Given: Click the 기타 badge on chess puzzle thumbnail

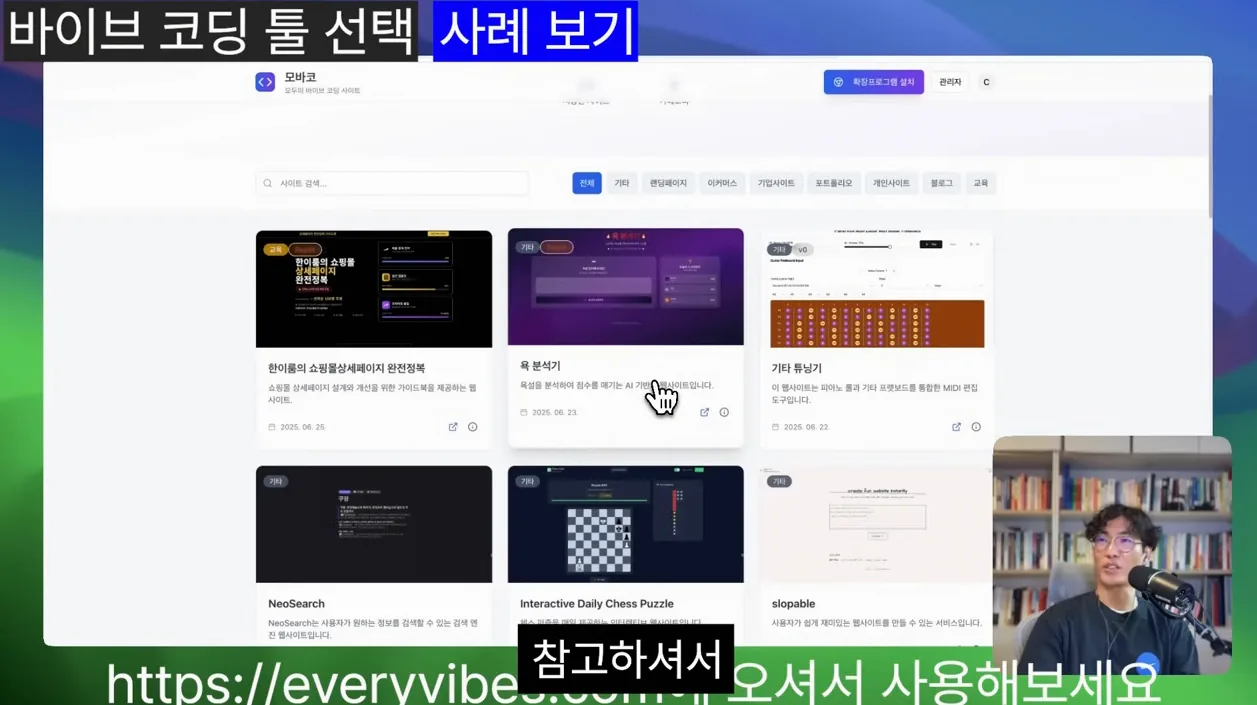Looking at the screenshot, I should 527,481.
